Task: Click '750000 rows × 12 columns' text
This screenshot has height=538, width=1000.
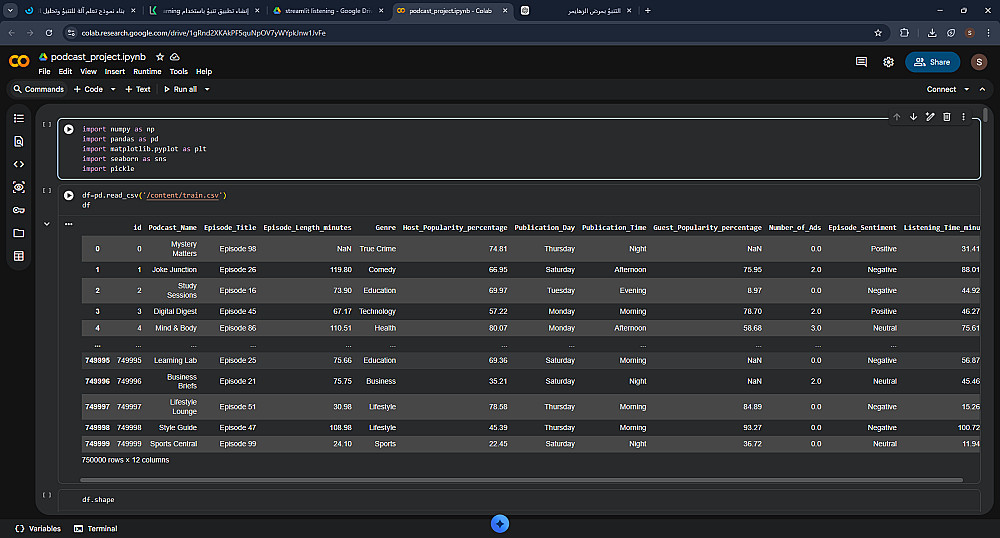Action: tap(125, 460)
